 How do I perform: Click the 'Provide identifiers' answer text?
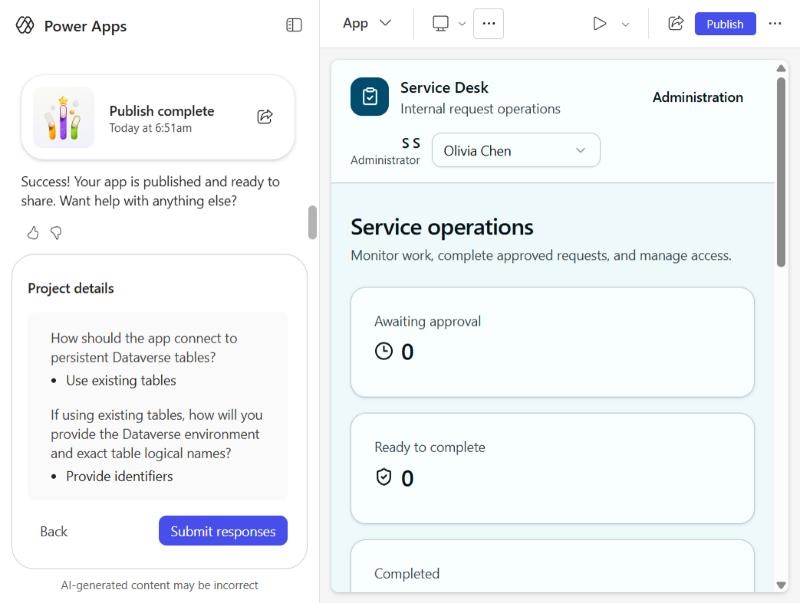[119, 476]
